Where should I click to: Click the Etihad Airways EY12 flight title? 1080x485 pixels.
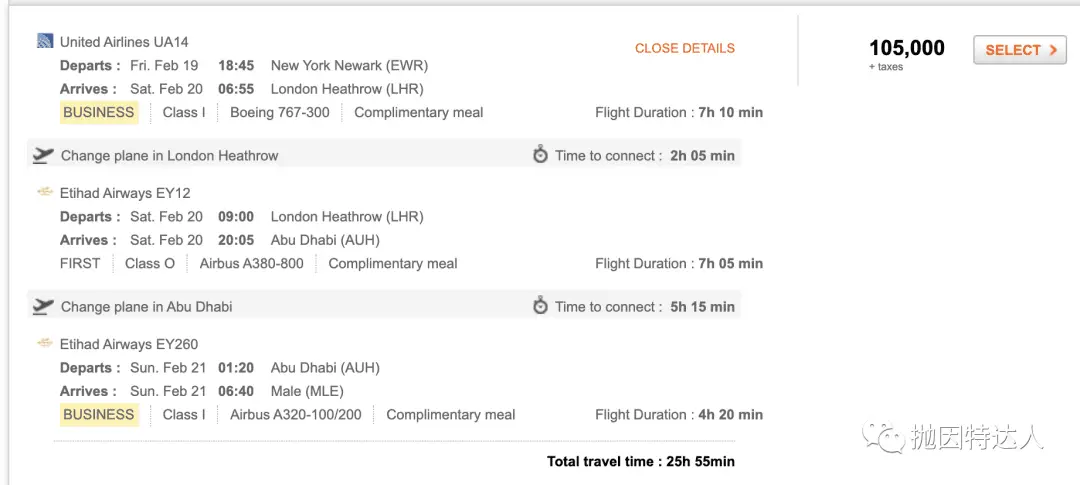125,193
